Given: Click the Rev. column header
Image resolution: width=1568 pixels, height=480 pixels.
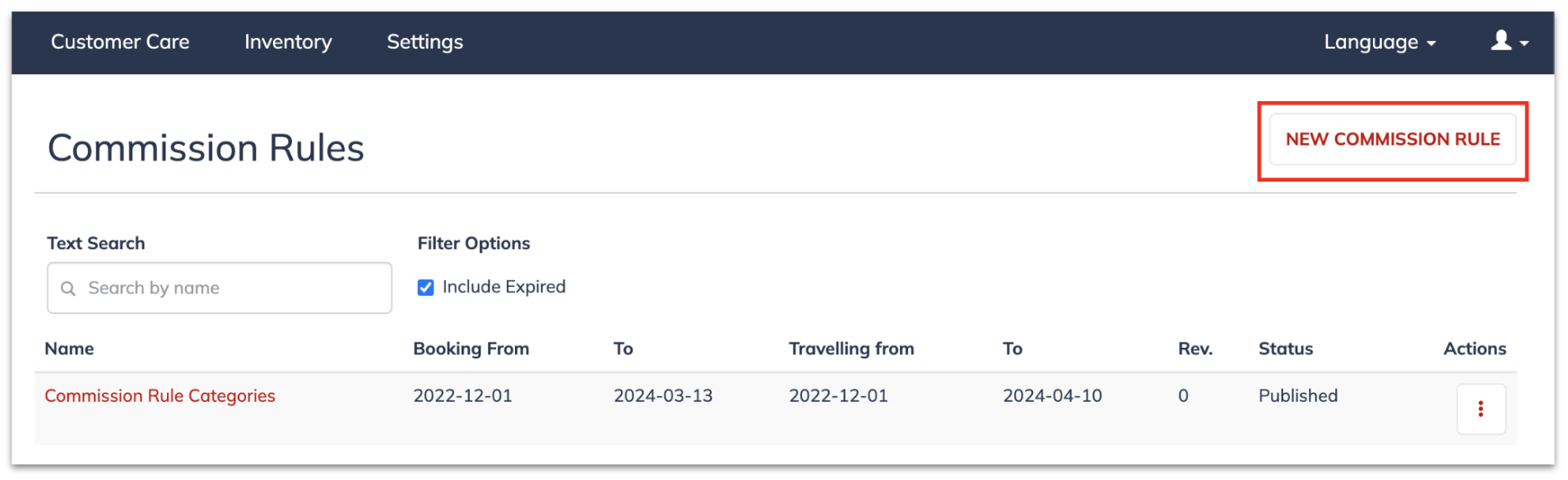Looking at the screenshot, I should [x=1195, y=348].
